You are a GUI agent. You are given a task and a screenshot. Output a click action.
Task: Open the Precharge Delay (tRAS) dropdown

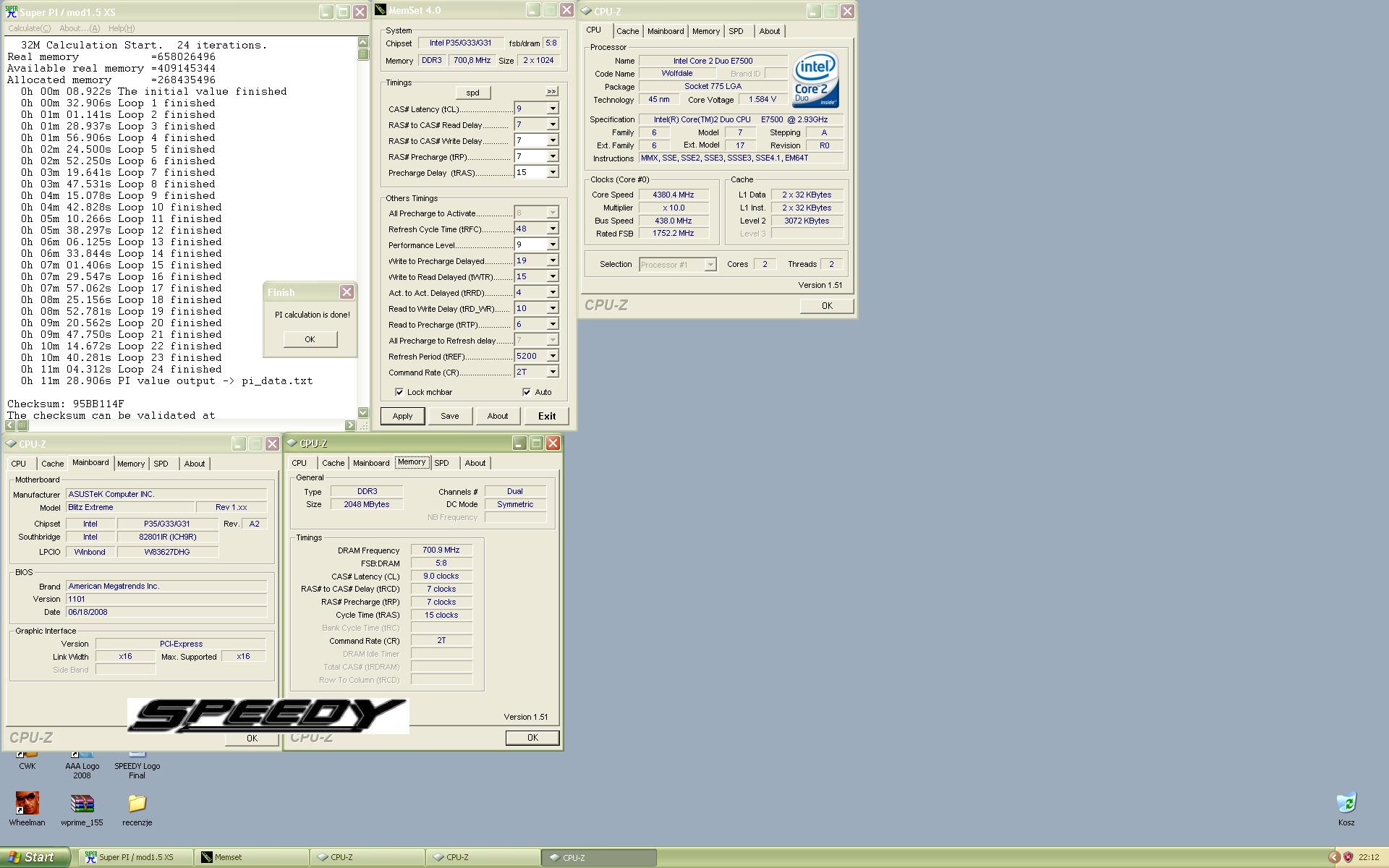click(x=553, y=172)
